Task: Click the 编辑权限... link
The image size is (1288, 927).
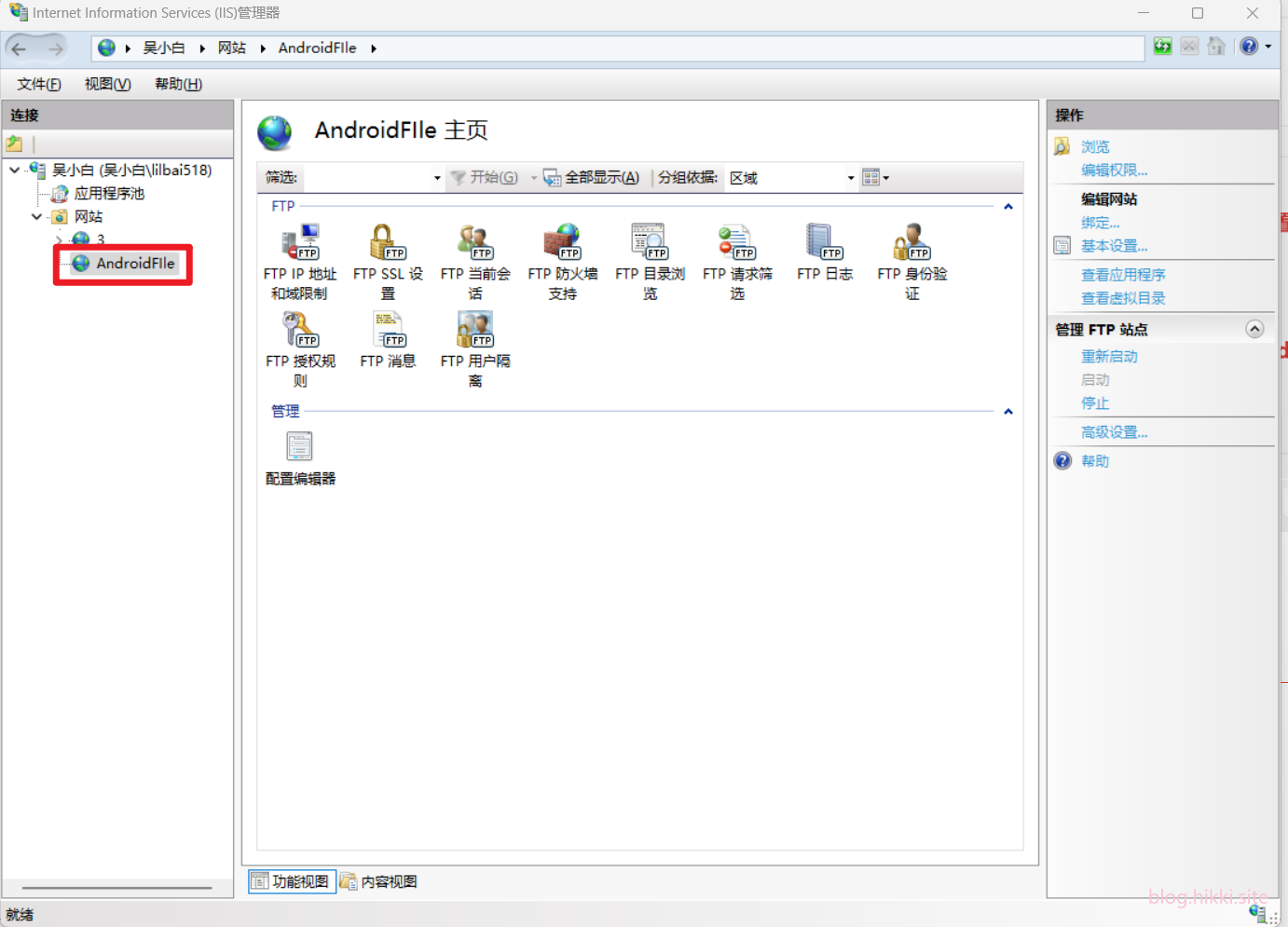Action: [1114, 170]
